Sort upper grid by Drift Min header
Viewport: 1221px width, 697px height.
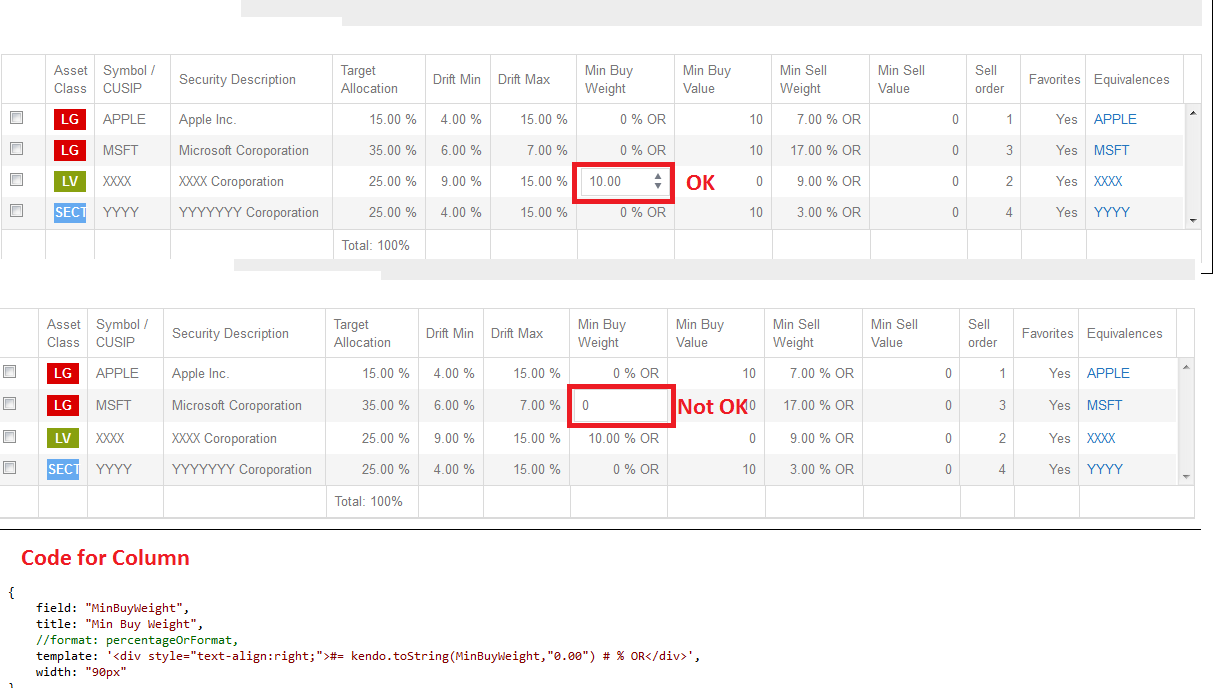(457, 79)
